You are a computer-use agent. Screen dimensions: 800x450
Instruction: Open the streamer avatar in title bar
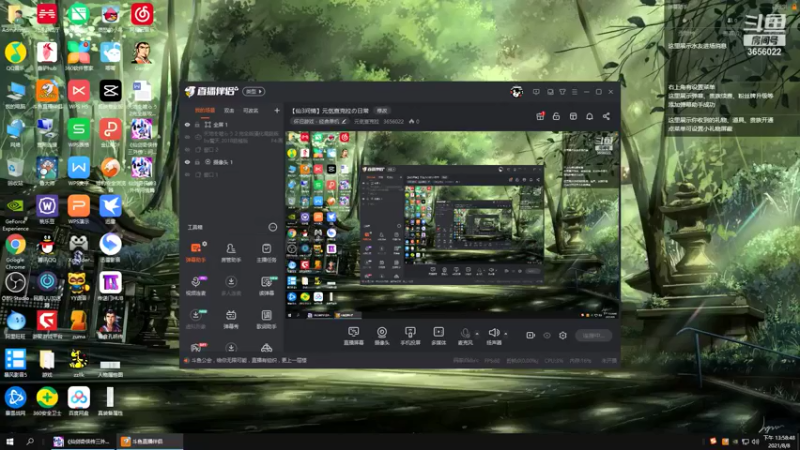[x=516, y=92]
